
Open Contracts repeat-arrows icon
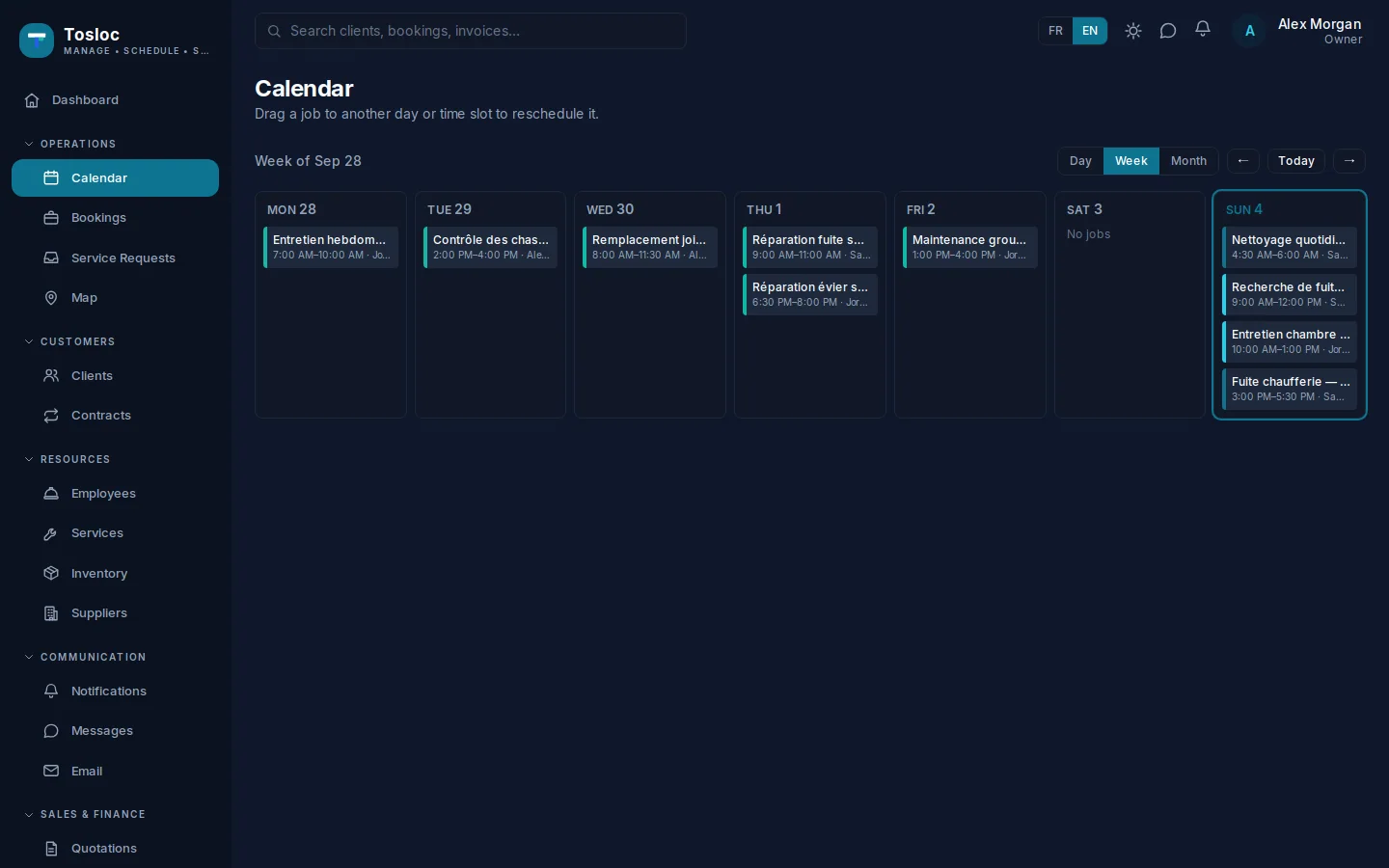coord(51,416)
